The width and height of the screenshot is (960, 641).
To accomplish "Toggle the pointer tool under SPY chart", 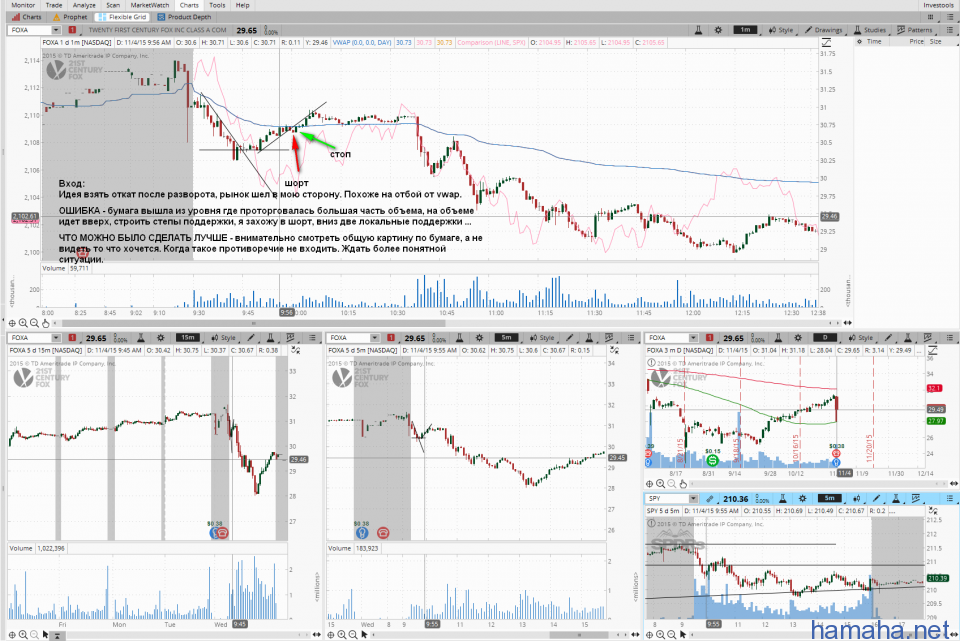I will click(x=683, y=635).
